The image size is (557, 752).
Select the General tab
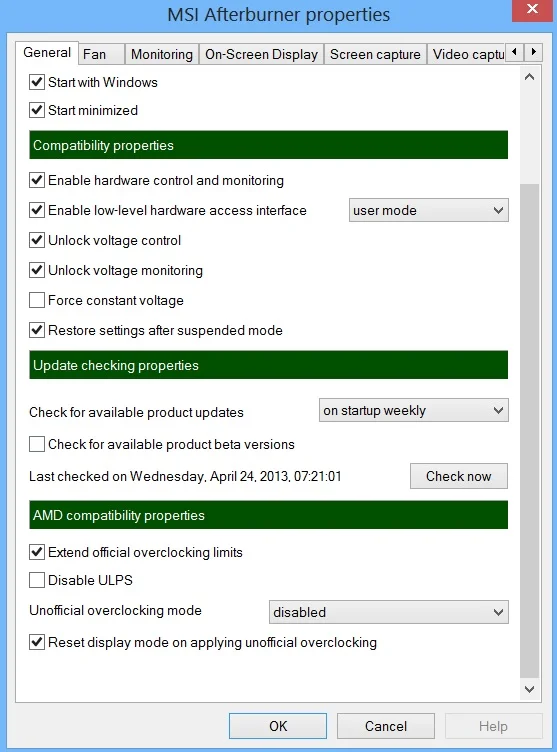coord(47,52)
